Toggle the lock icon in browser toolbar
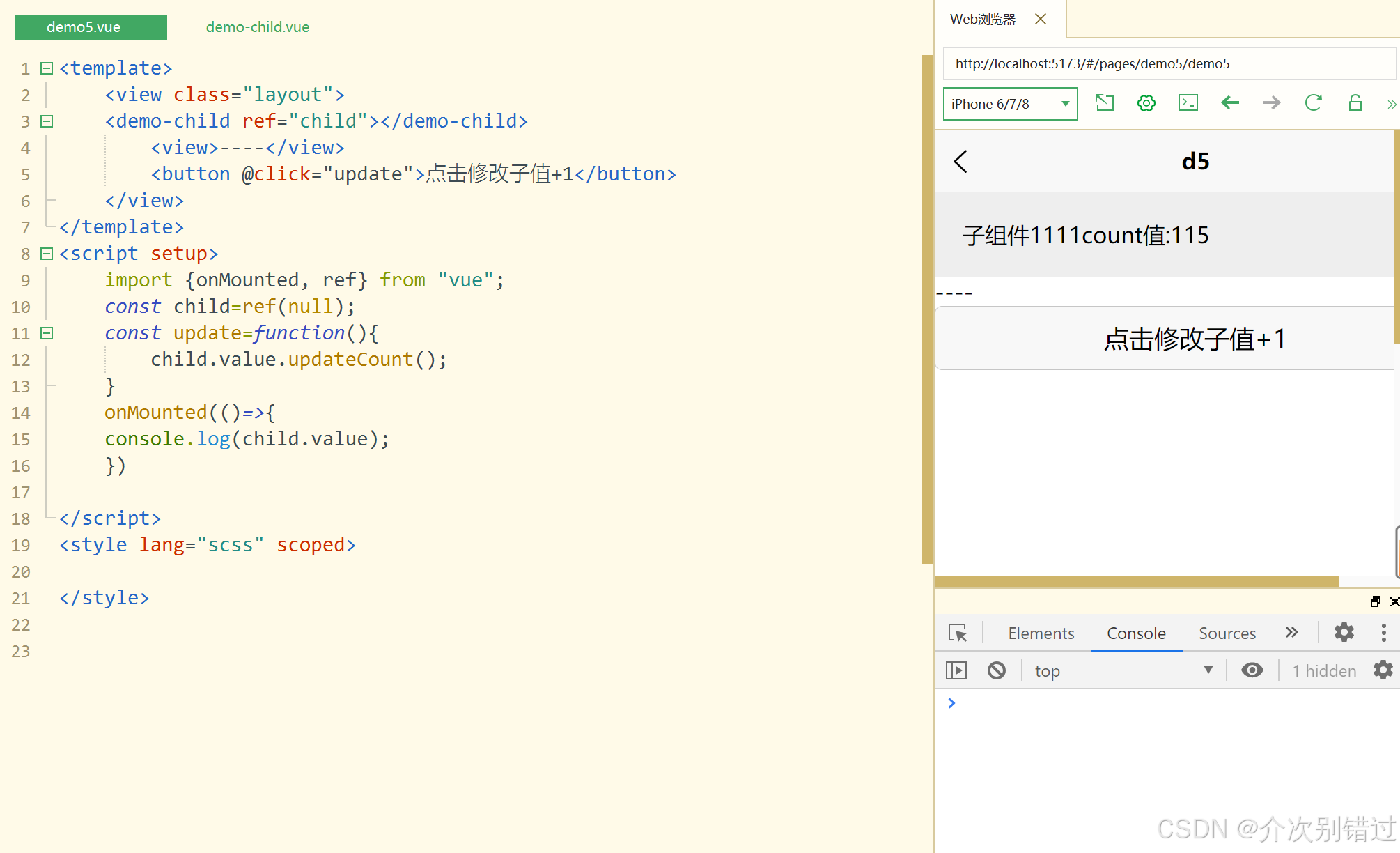The height and width of the screenshot is (853, 1400). point(1355,103)
